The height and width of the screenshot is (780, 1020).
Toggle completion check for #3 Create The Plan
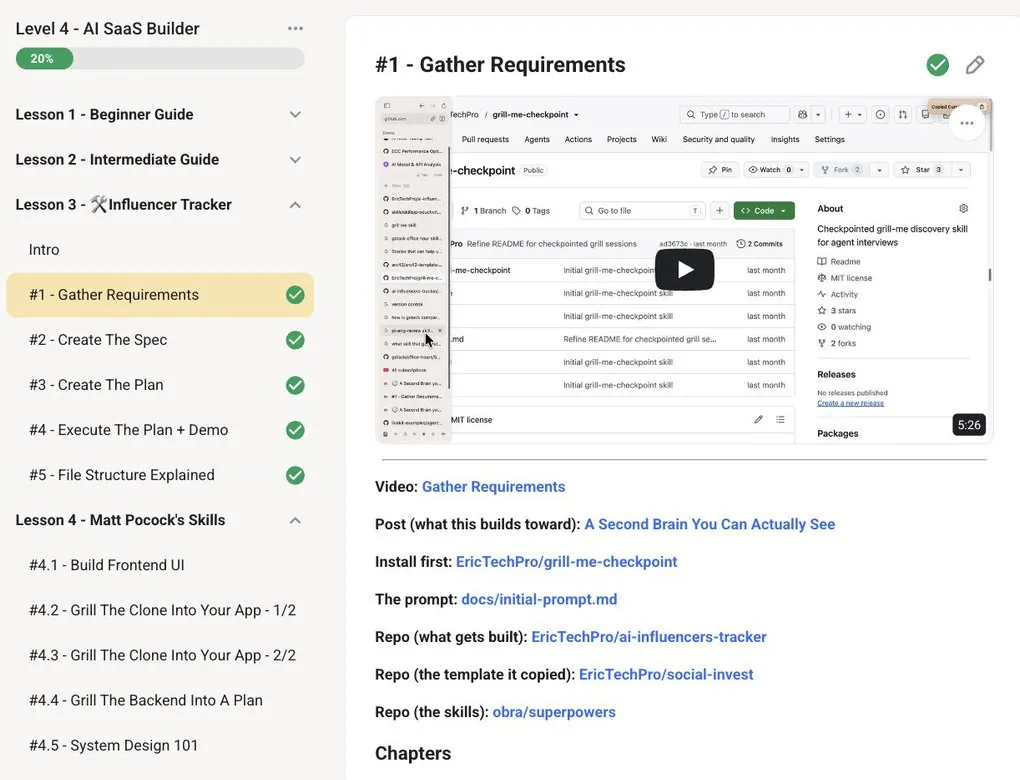coord(295,385)
